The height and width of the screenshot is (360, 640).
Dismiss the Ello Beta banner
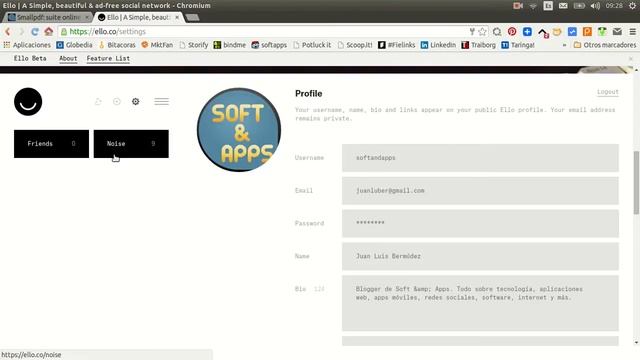pos(631,59)
